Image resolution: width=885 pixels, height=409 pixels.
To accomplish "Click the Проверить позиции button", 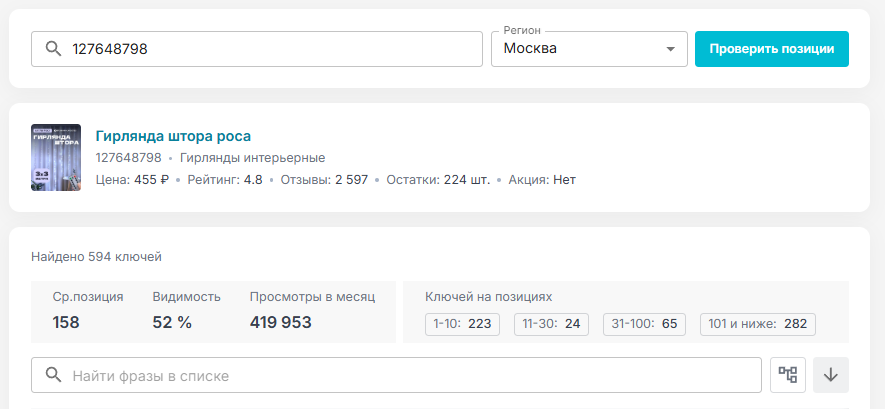I will (x=772, y=49).
